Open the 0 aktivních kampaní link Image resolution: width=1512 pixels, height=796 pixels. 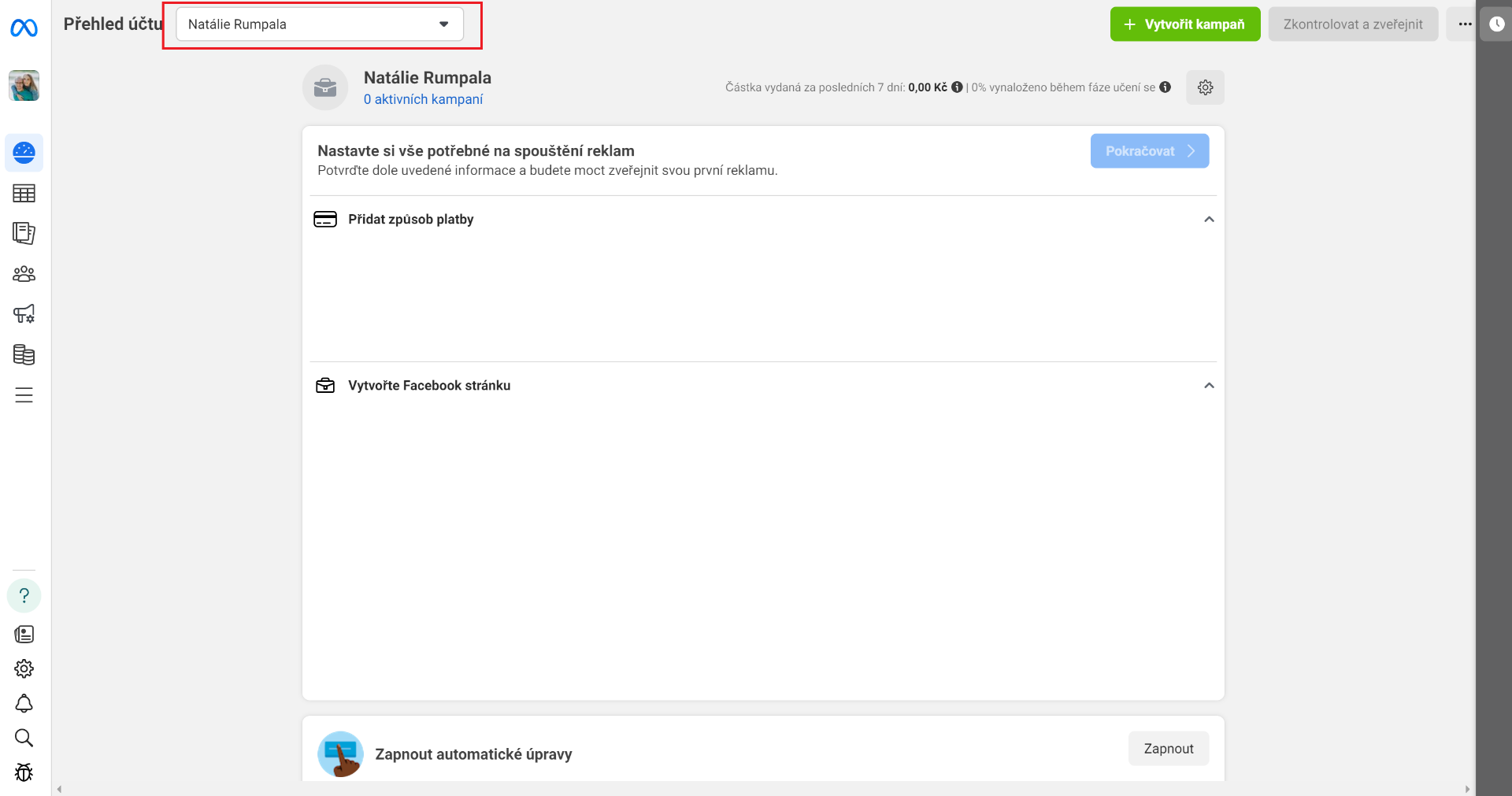[423, 99]
